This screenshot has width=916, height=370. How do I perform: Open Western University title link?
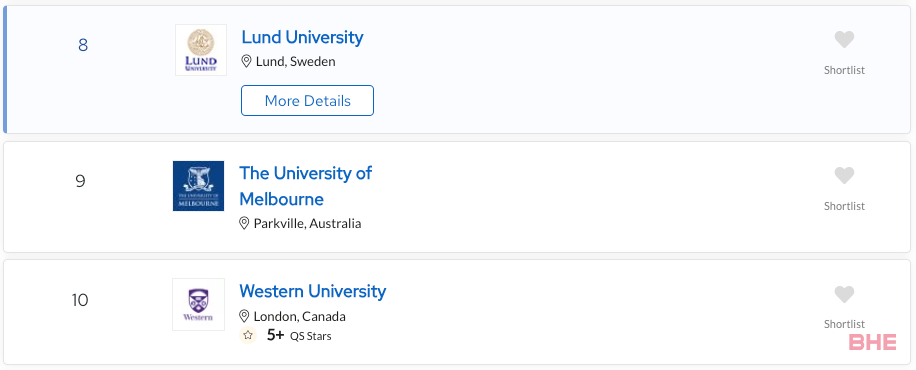point(313,291)
